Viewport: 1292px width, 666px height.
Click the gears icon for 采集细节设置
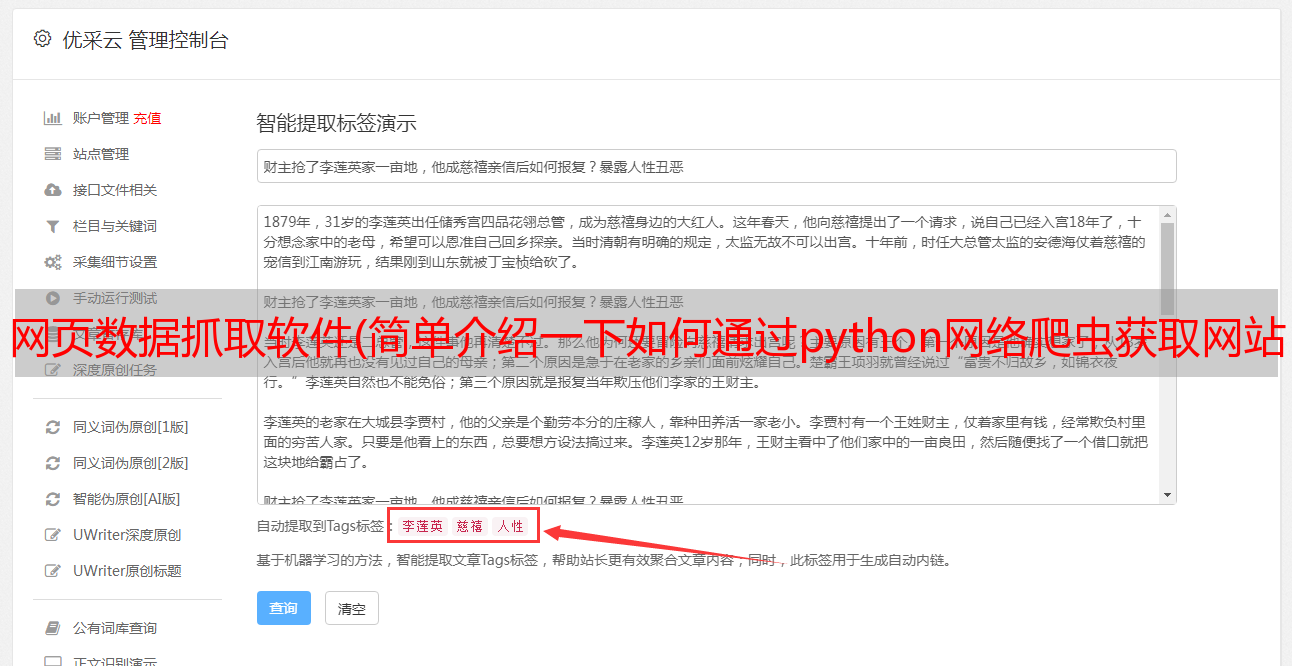coord(53,262)
